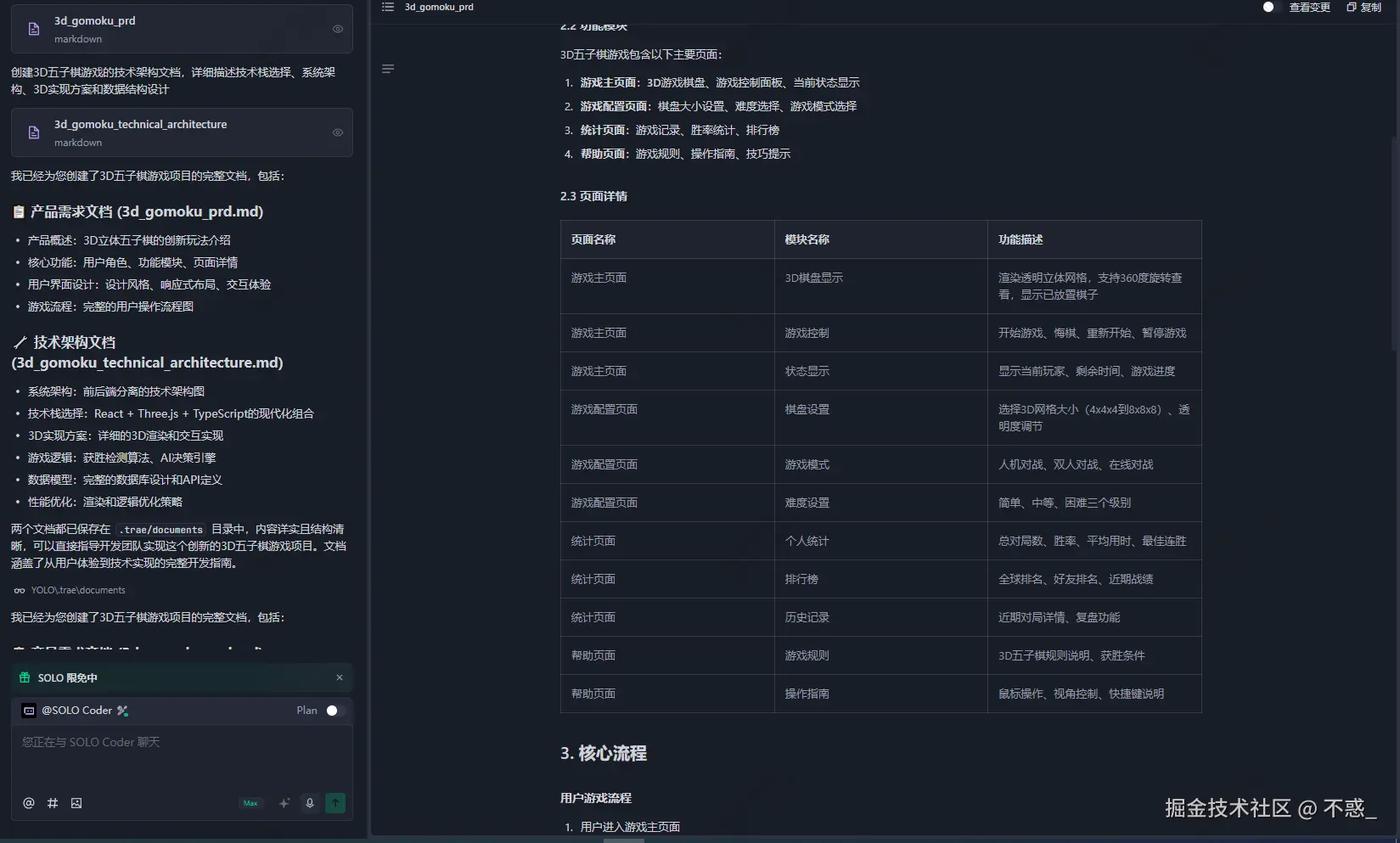Attach an image using the picture icon
1400x843 pixels.
(x=76, y=803)
